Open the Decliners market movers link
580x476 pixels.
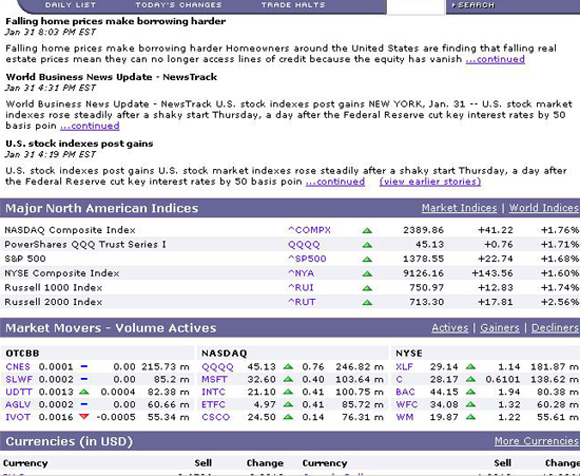[x=555, y=328]
